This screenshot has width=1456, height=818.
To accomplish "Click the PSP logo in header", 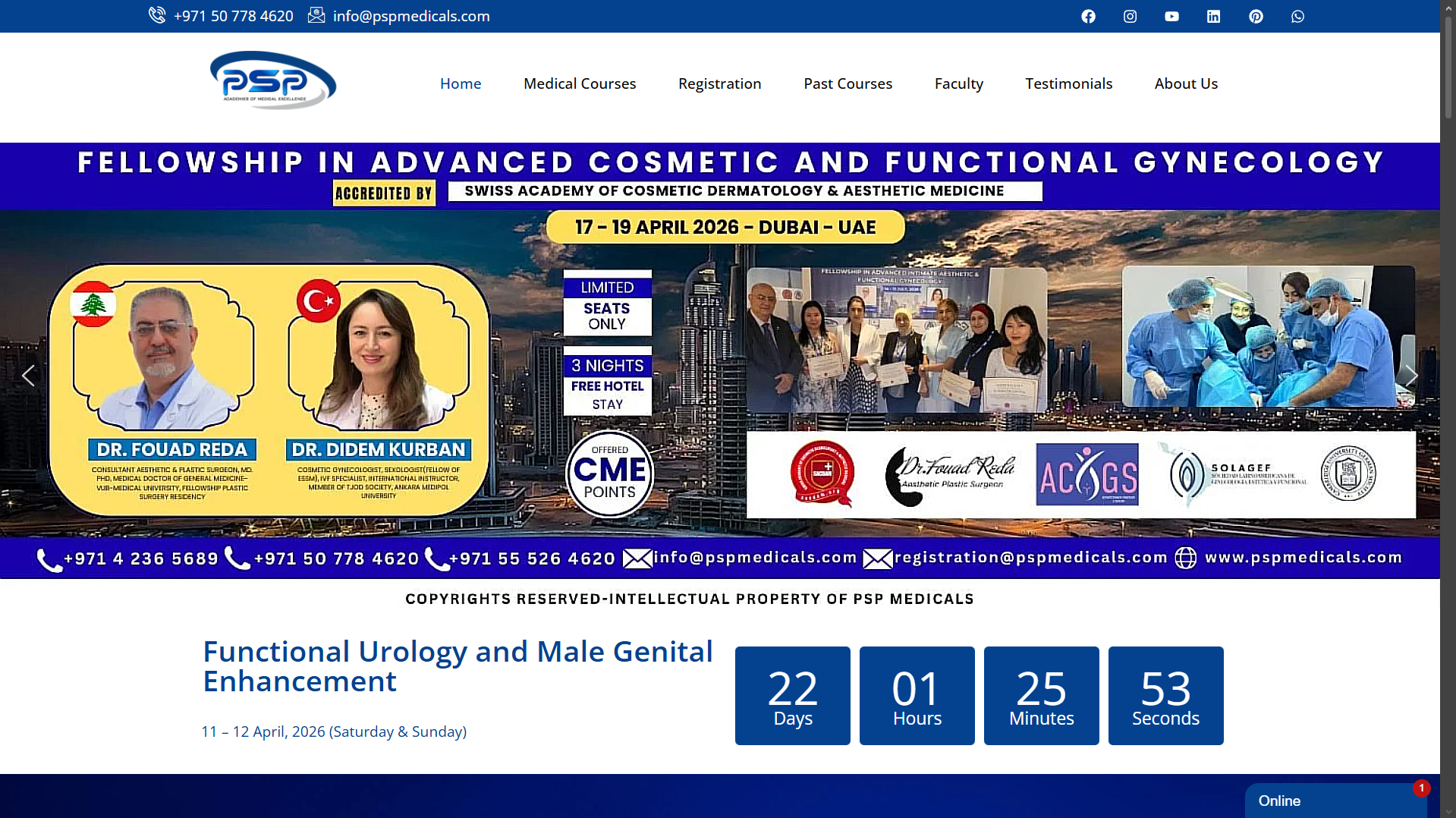I will coord(273,80).
